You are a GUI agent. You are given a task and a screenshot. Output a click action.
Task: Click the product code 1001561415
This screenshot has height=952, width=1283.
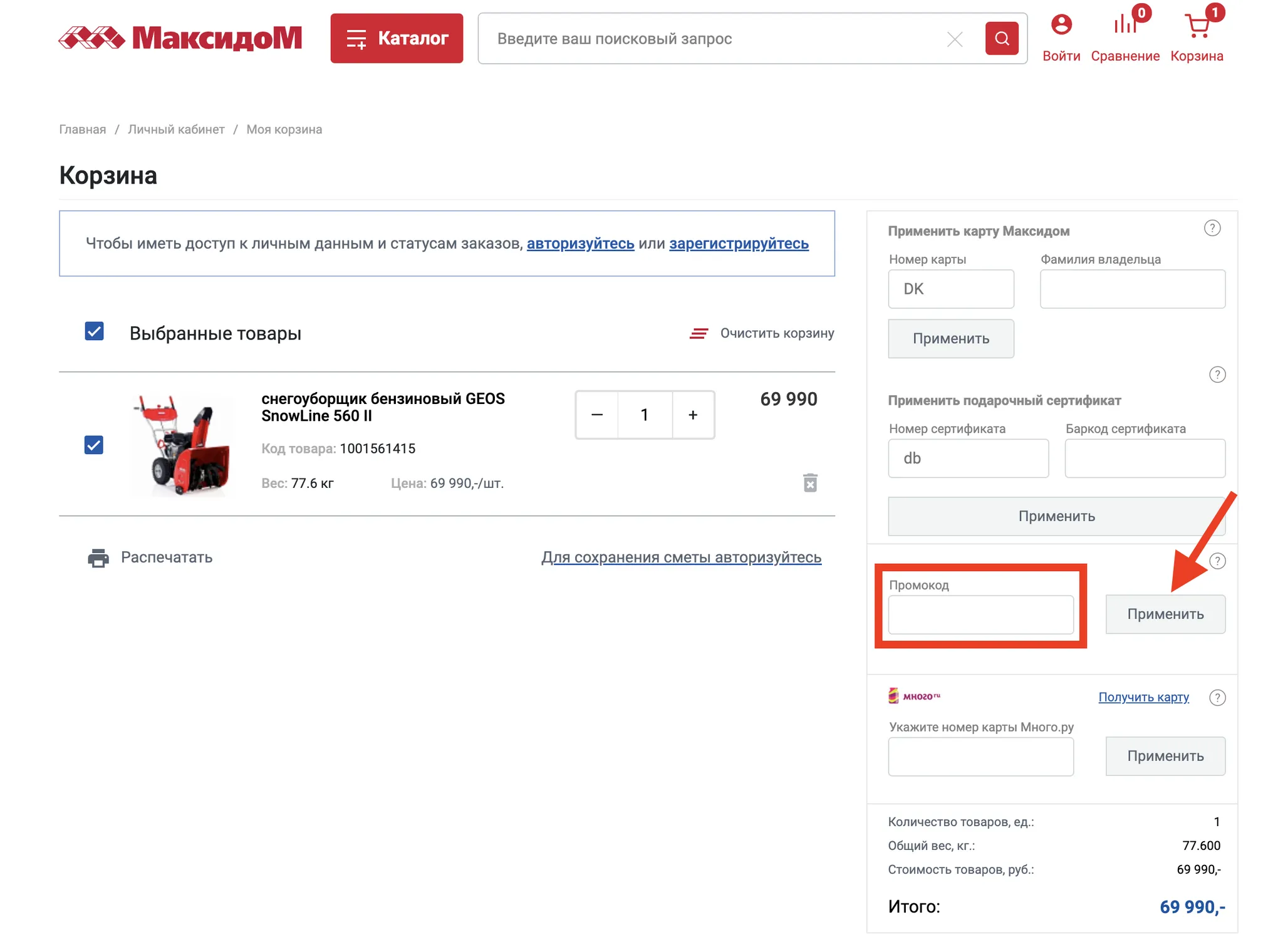[377, 448]
